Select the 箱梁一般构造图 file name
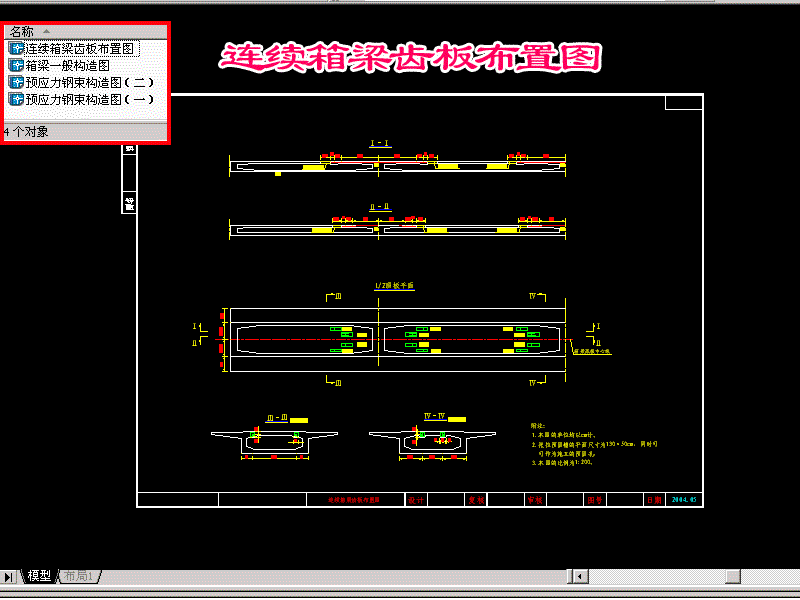This screenshot has height=600, width=800. [67, 65]
